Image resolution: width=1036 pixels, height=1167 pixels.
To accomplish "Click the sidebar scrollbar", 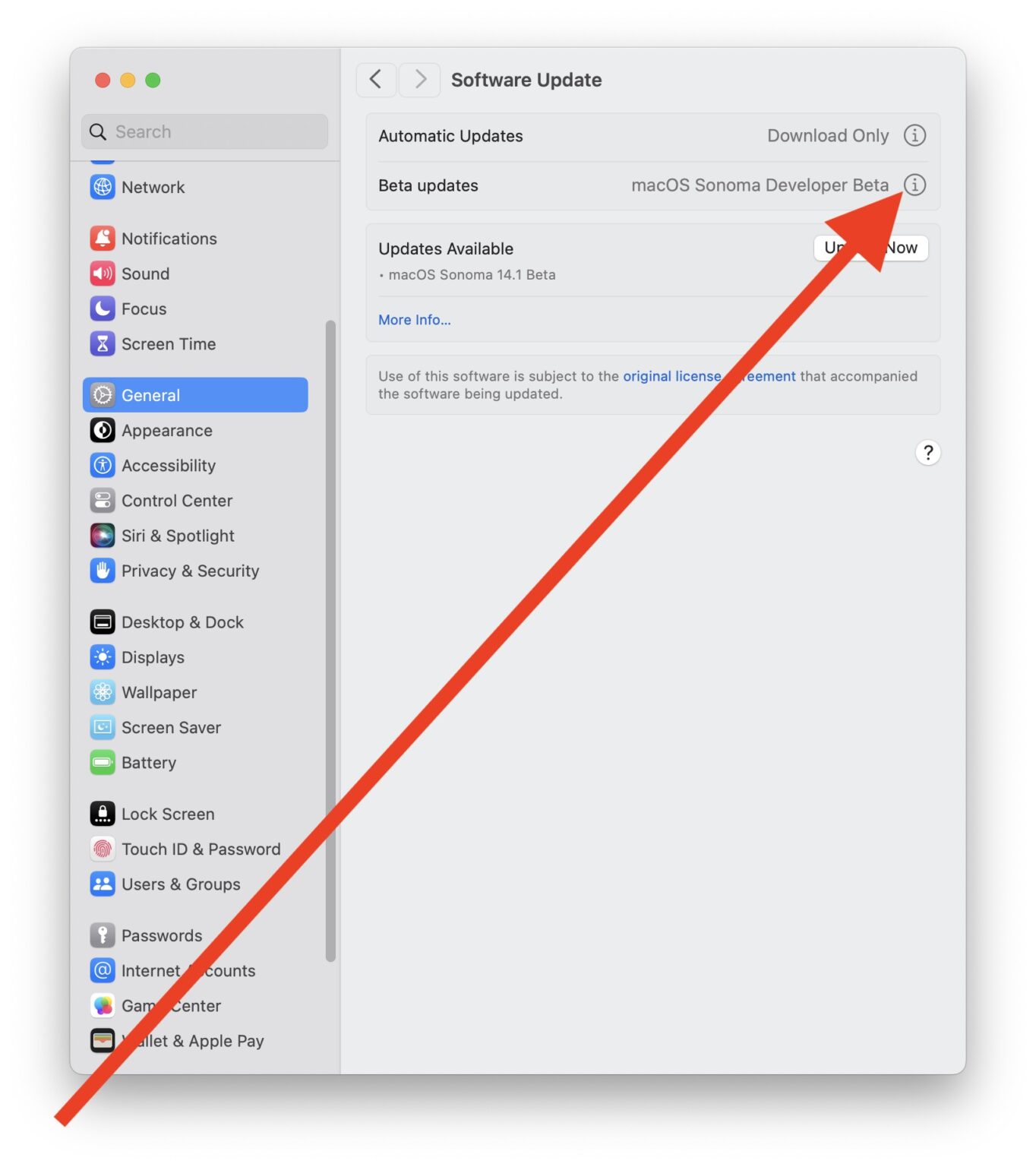I will tap(330, 641).
